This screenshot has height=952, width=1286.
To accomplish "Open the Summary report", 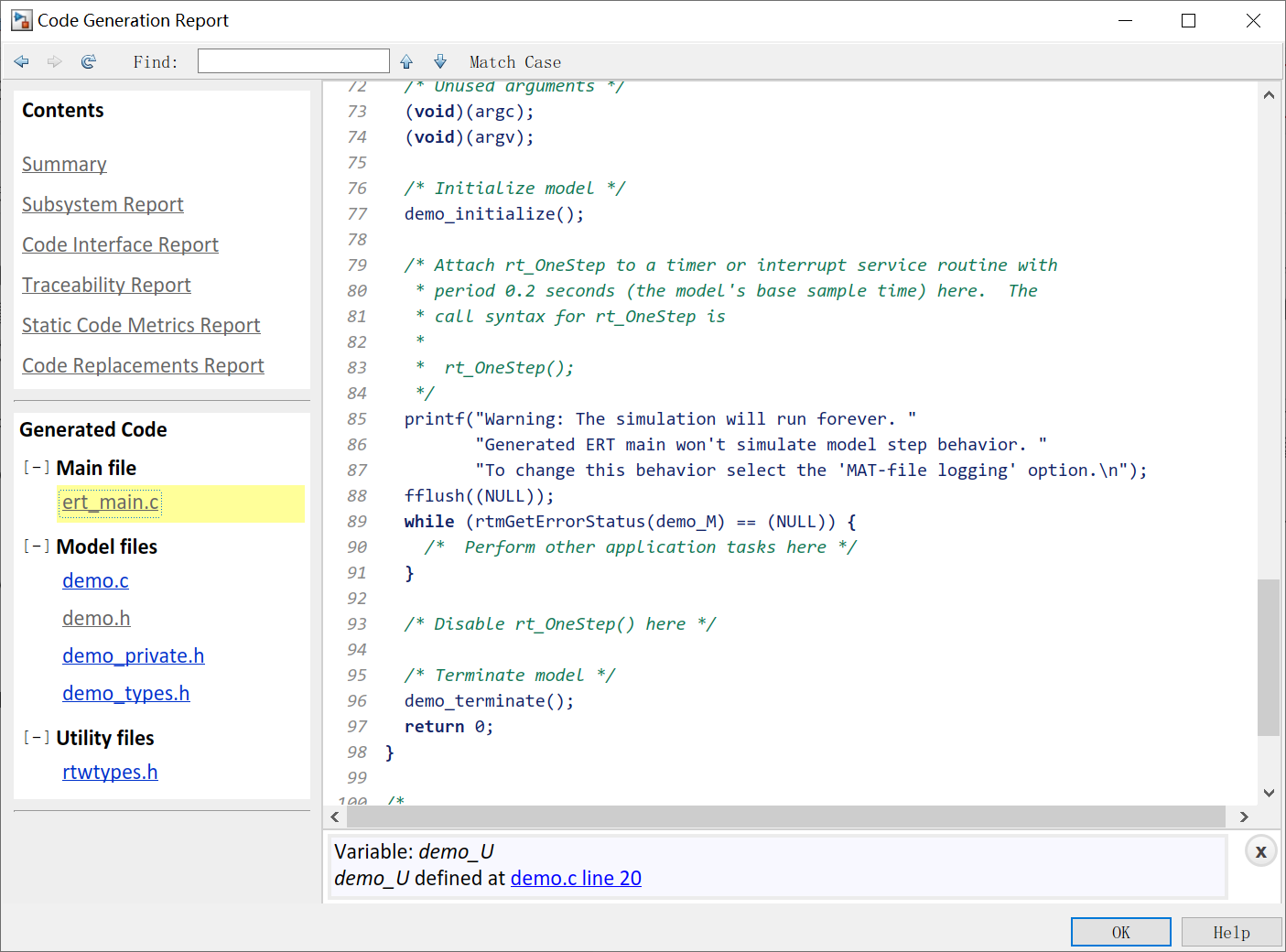I will point(64,164).
